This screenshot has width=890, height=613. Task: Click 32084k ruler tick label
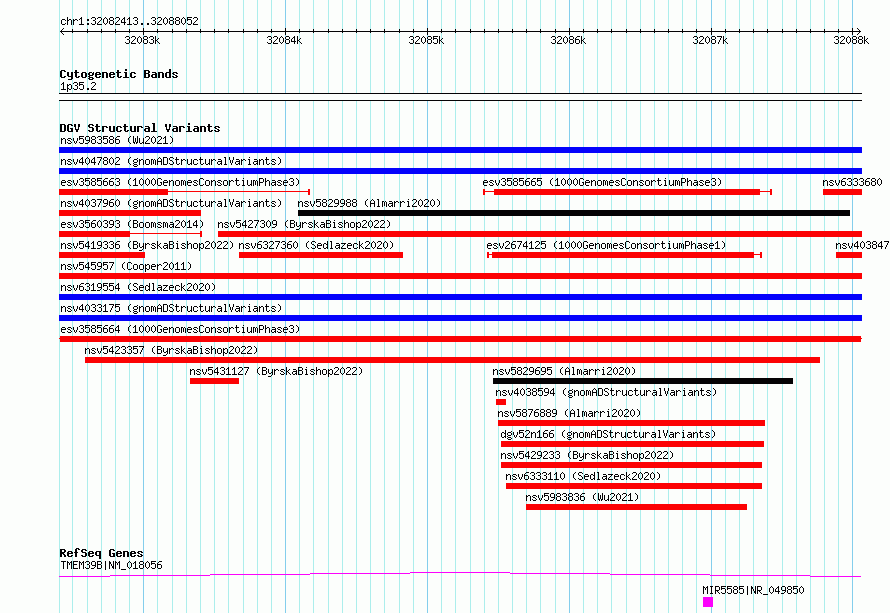284,40
